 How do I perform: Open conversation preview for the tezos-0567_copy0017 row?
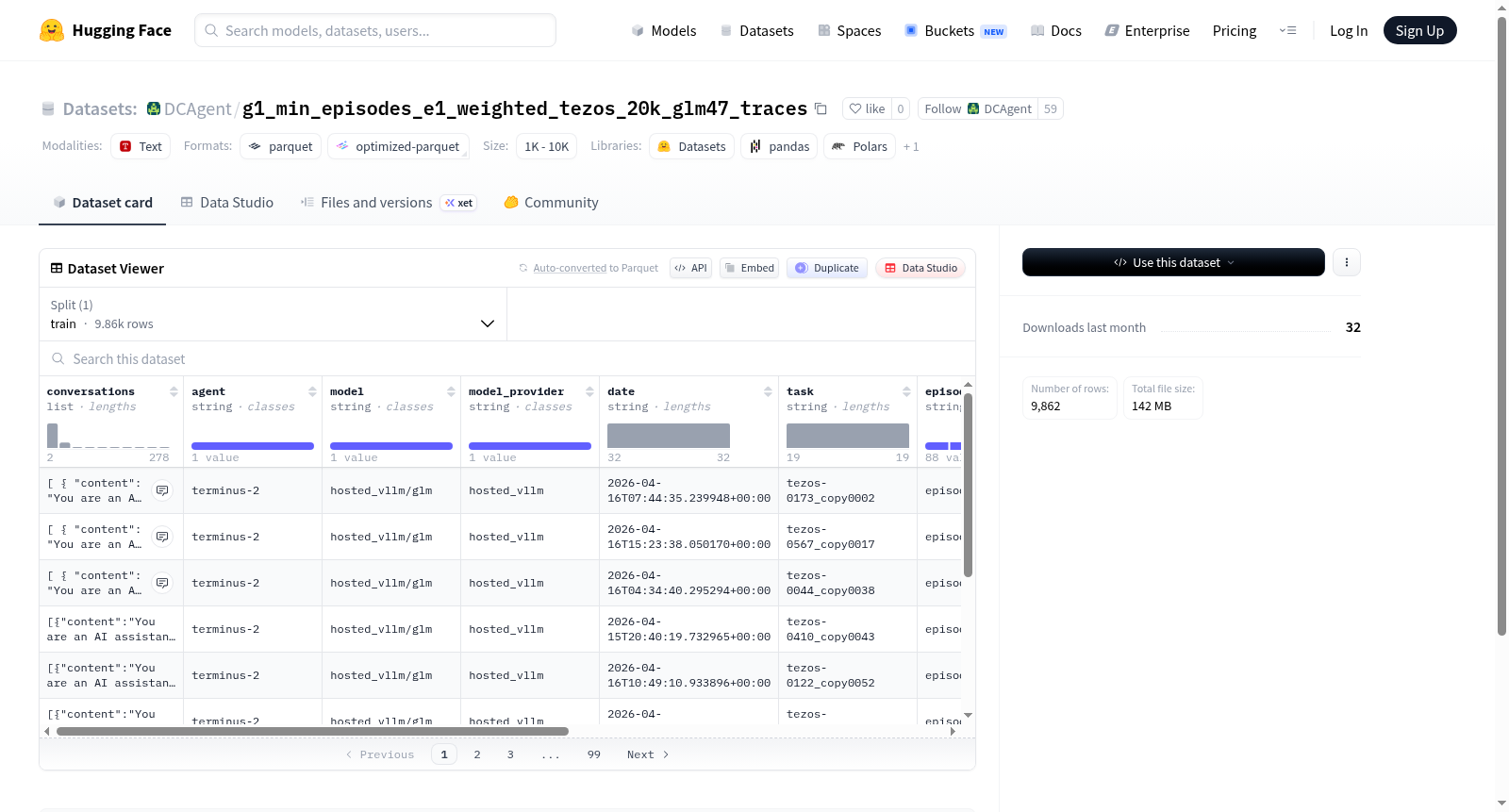162,537
